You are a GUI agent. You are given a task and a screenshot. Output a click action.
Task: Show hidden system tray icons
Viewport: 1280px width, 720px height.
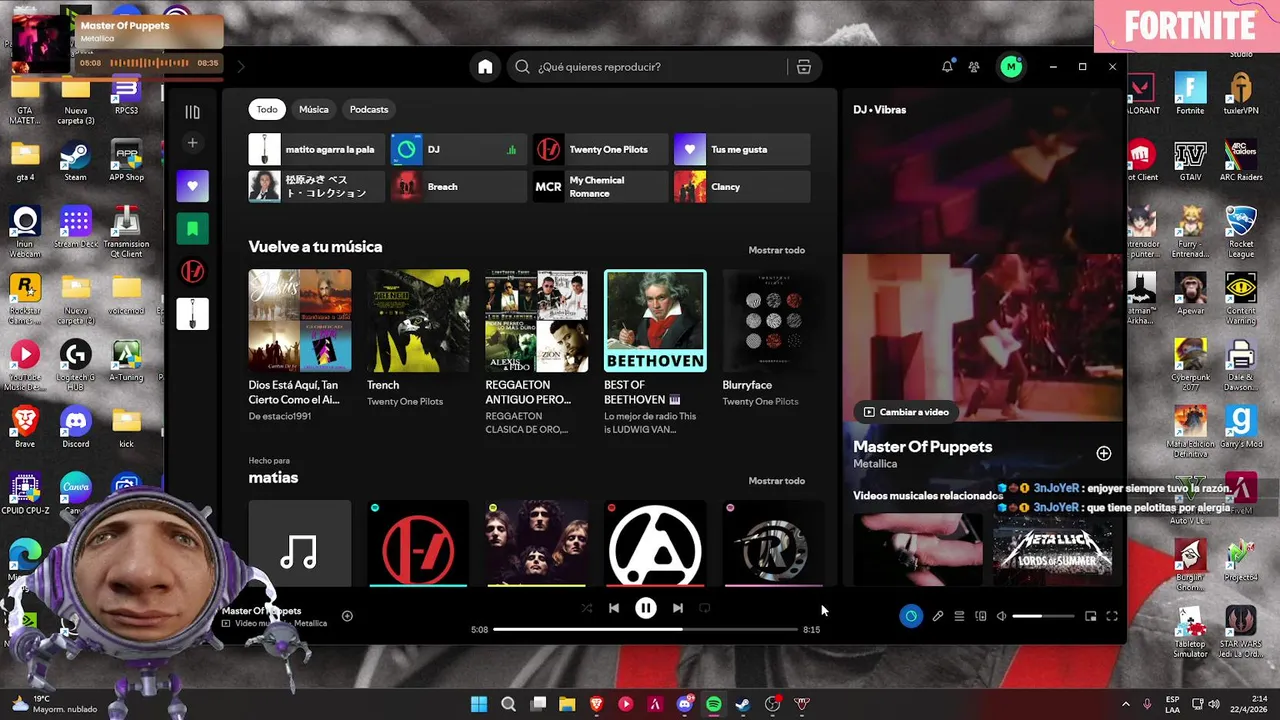point(1125,704)
